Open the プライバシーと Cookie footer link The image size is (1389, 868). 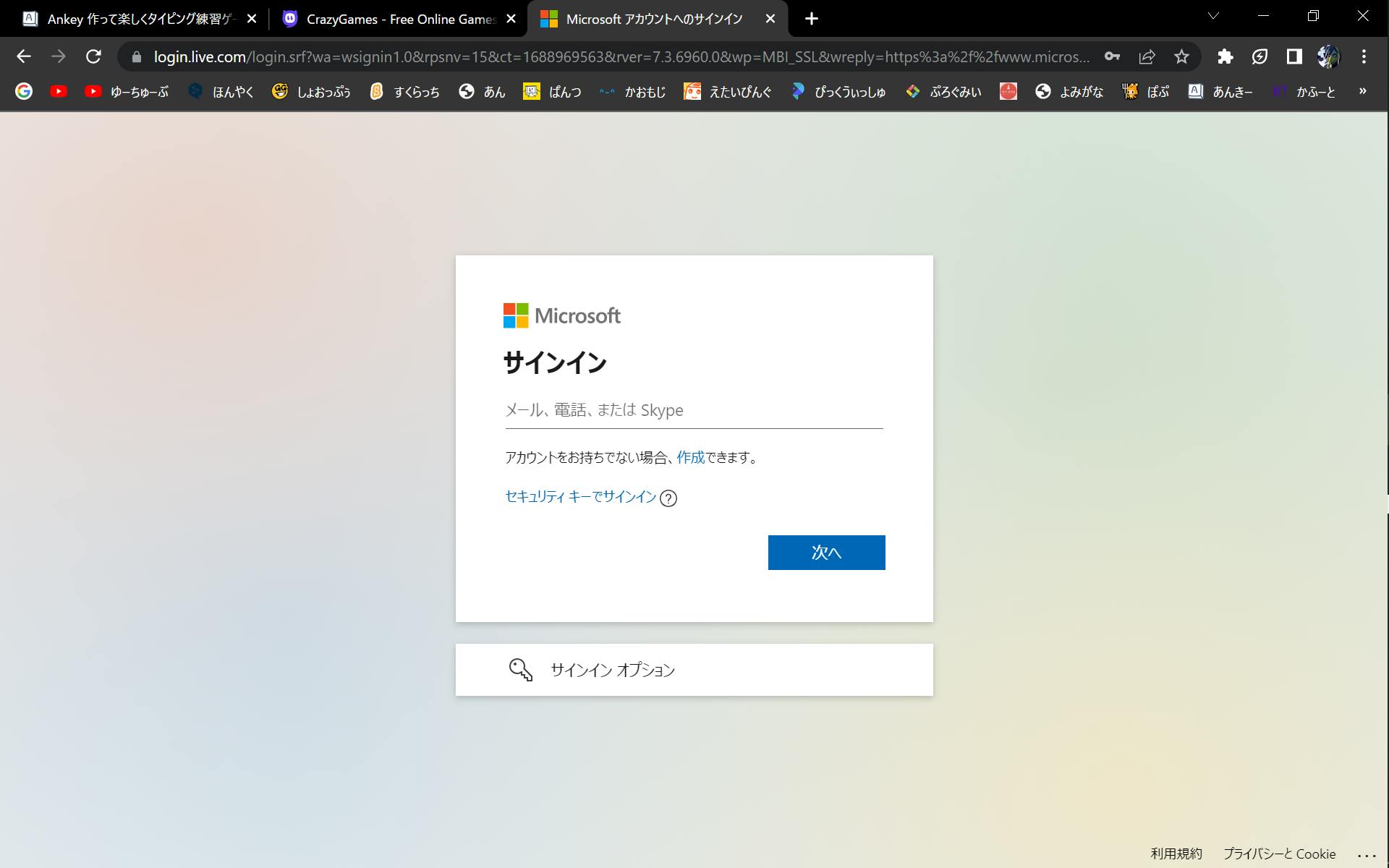[1278, 854]
